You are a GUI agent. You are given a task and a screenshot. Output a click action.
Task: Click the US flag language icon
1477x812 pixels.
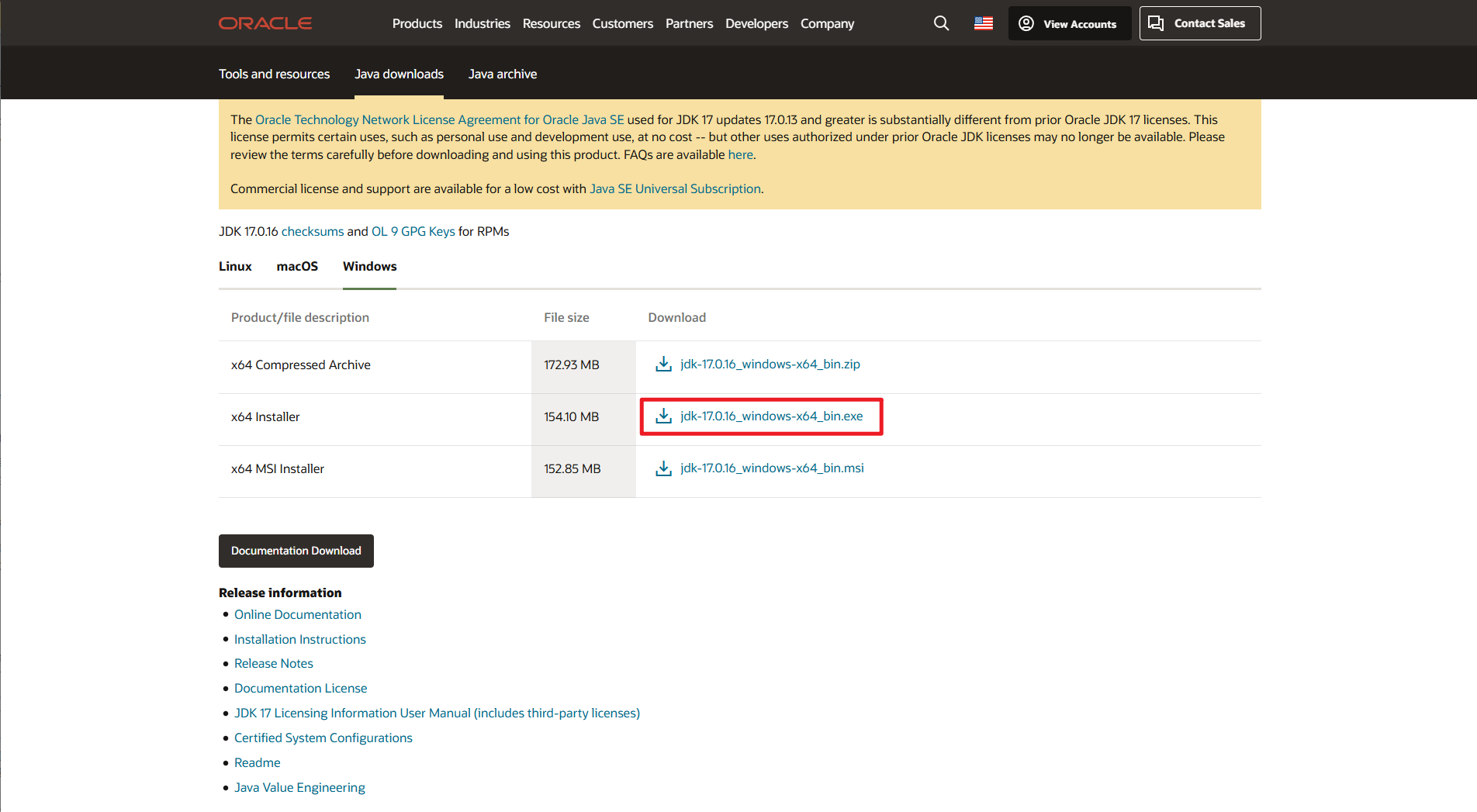983,23
